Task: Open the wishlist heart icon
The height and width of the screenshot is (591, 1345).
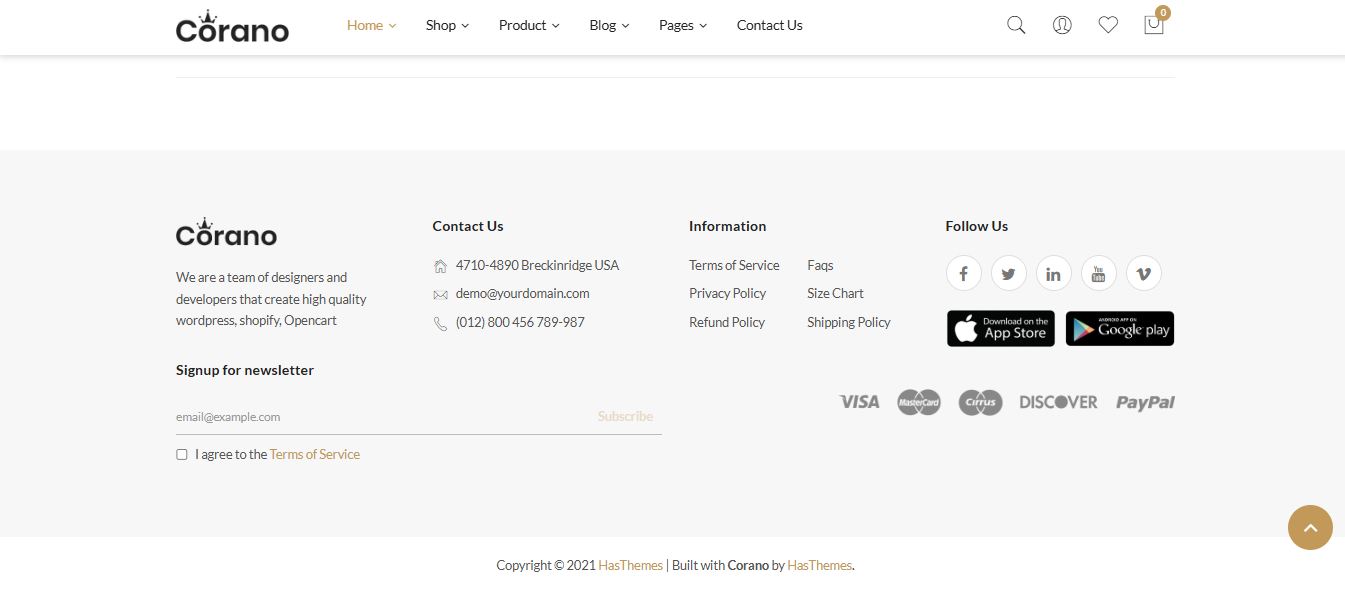Action: tap(1108, 25)
